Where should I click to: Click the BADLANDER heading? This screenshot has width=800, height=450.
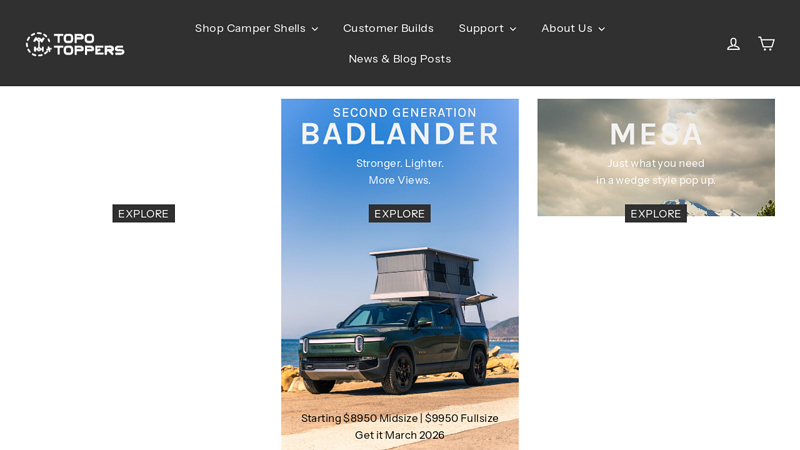point(399,134)
